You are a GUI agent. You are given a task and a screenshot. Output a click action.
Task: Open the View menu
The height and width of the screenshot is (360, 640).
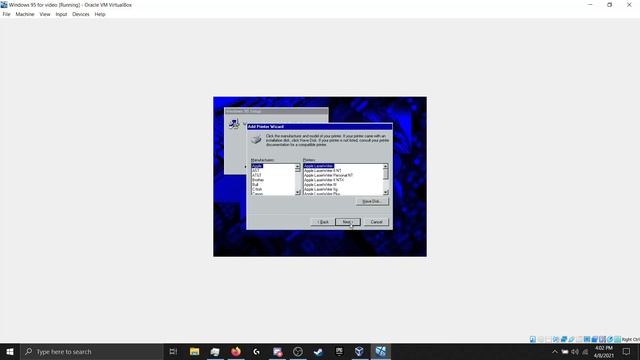coord(45,14)
